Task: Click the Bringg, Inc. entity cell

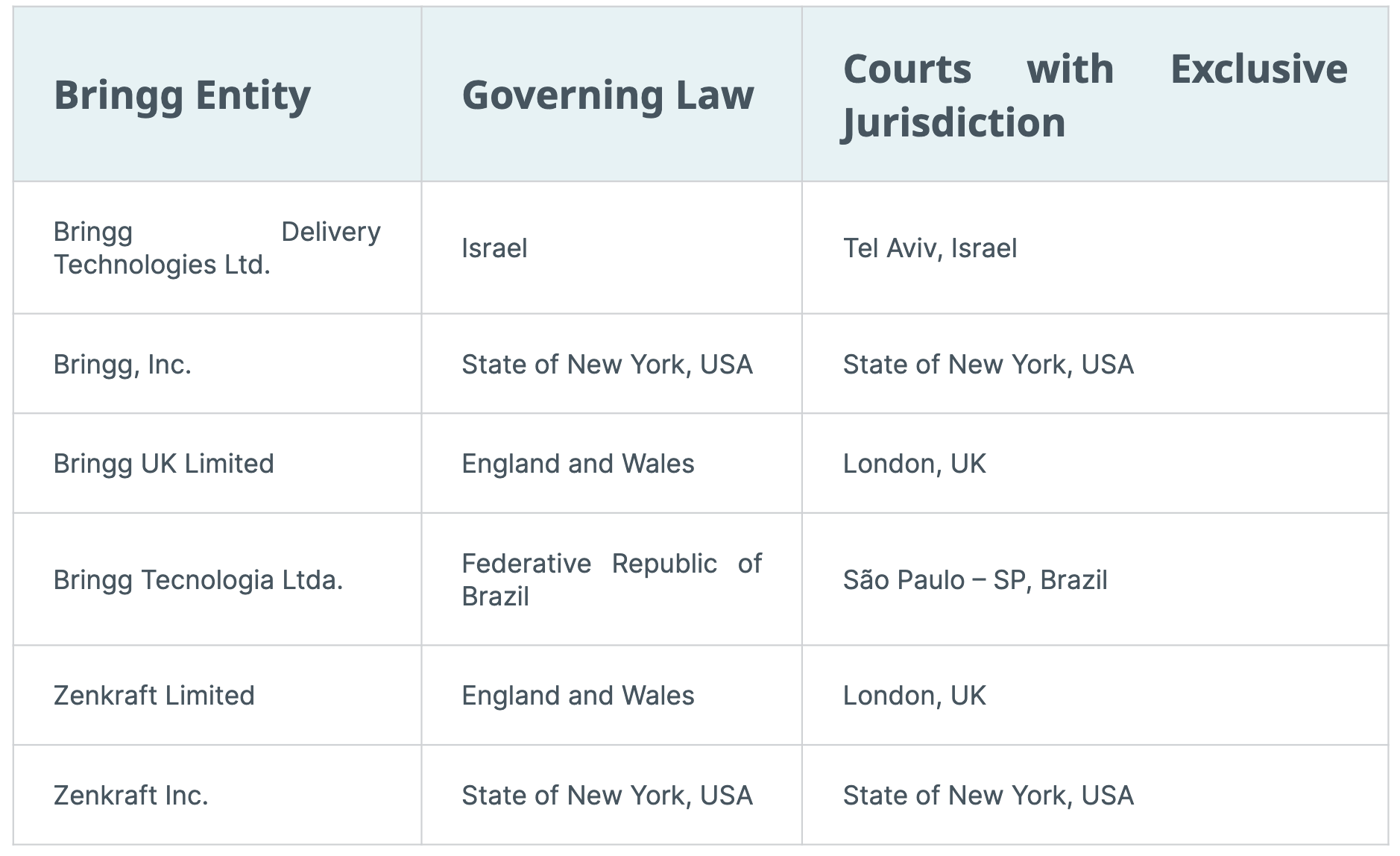Action: coord(122,365)
